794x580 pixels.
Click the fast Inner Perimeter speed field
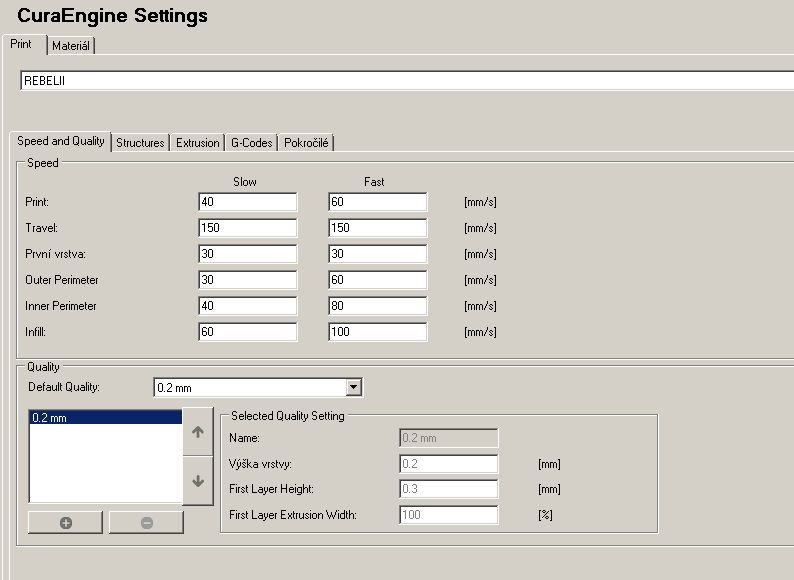[x=377, y=306]
